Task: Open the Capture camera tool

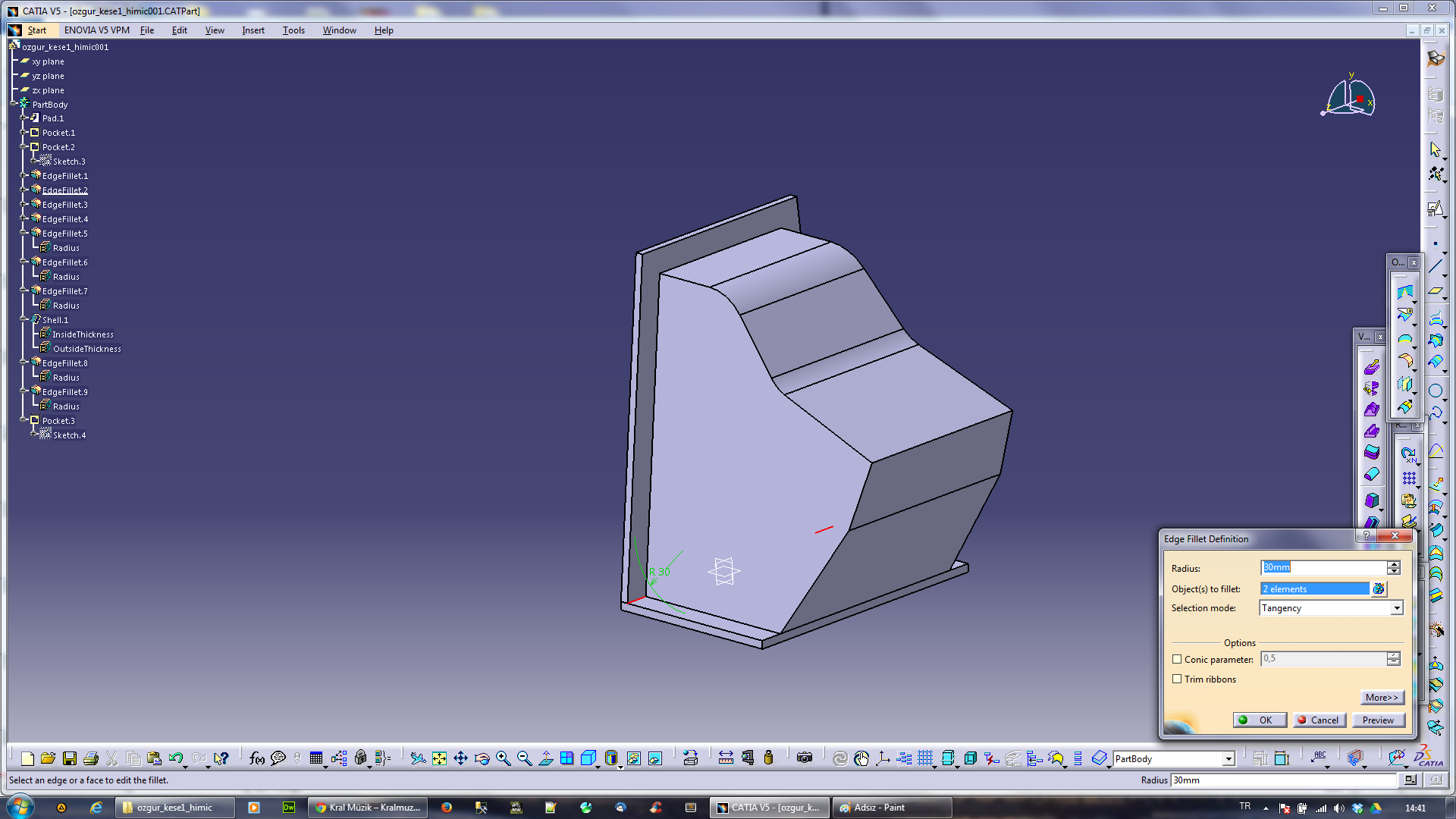Action: [805, 758]
